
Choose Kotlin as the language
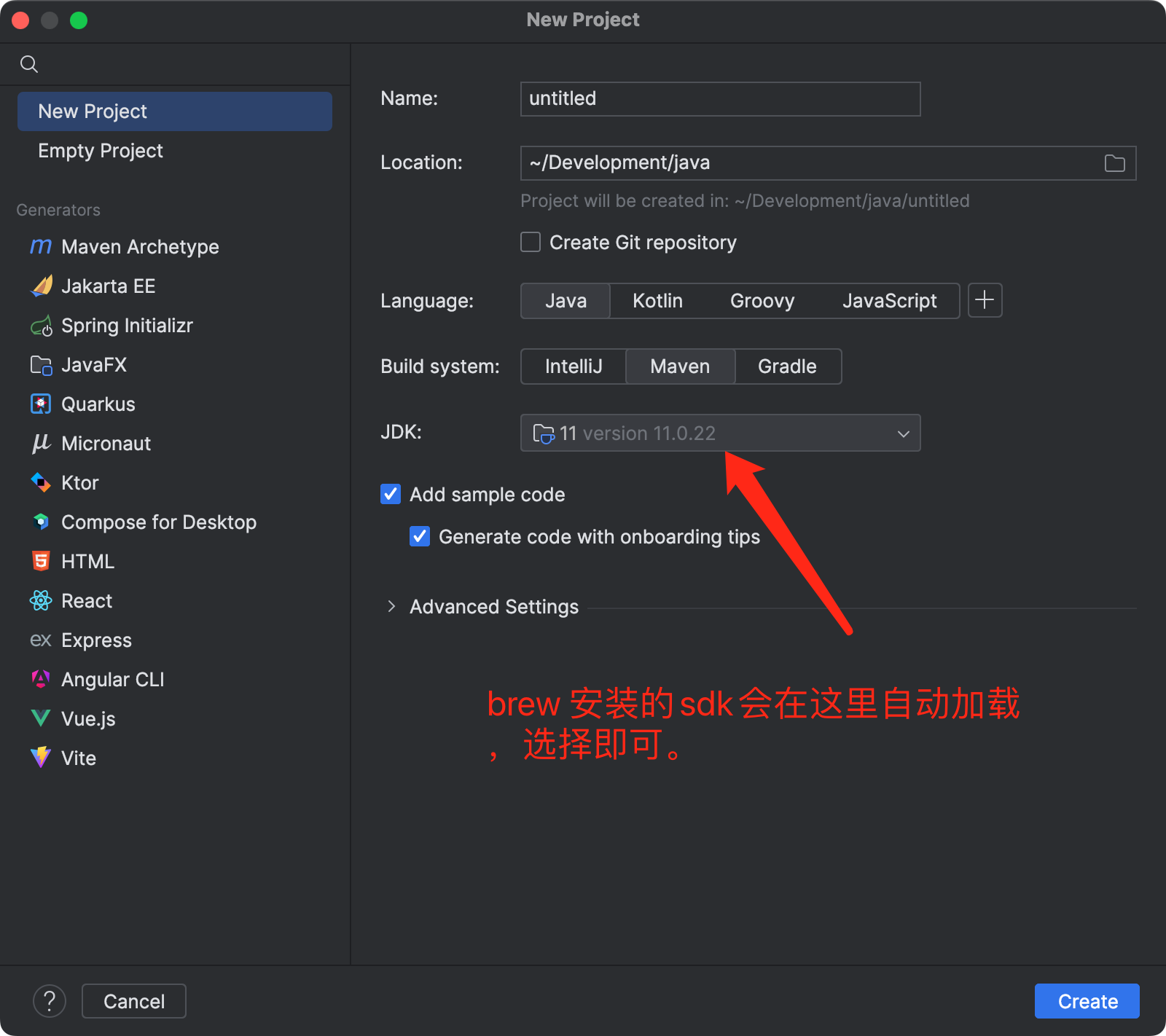[657, 301]
